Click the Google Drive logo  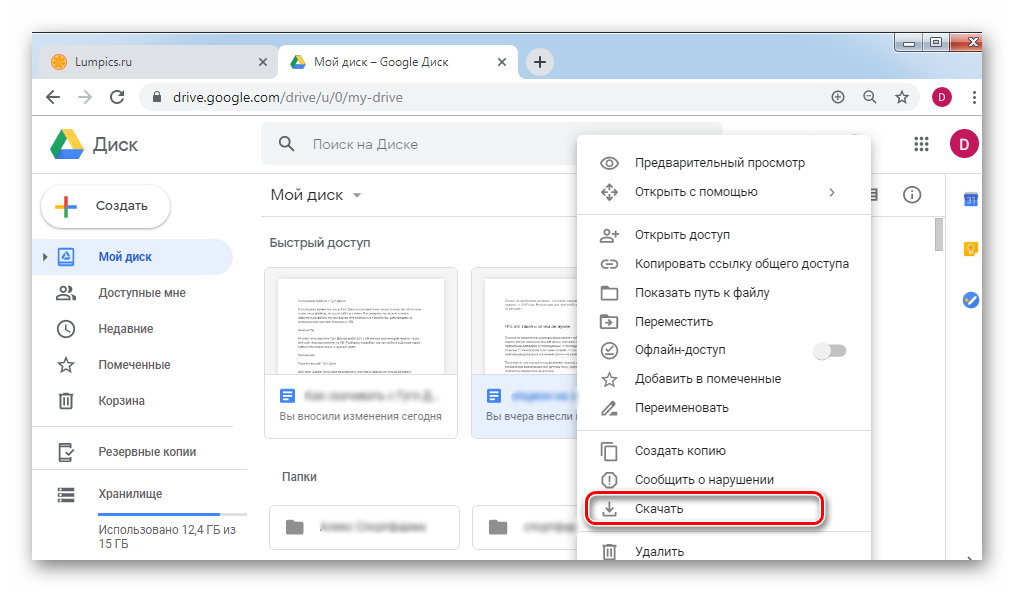click(67, 144)
